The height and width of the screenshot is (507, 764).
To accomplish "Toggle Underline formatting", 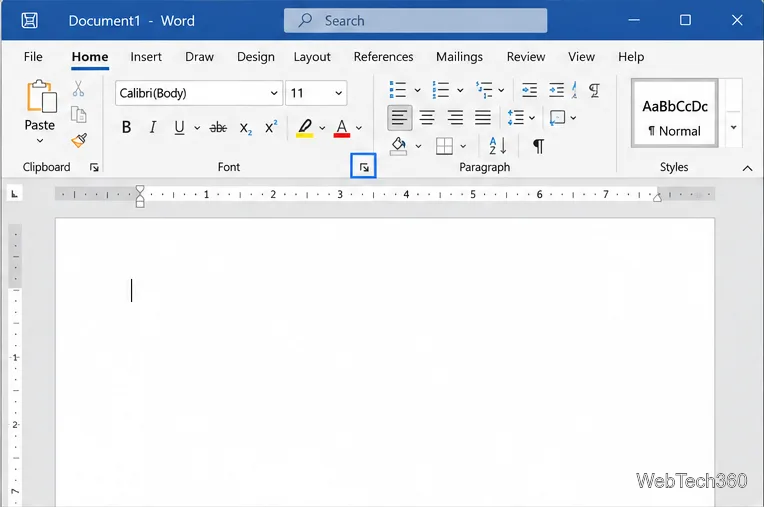I will pyautogui.click(x=179, y=128).
